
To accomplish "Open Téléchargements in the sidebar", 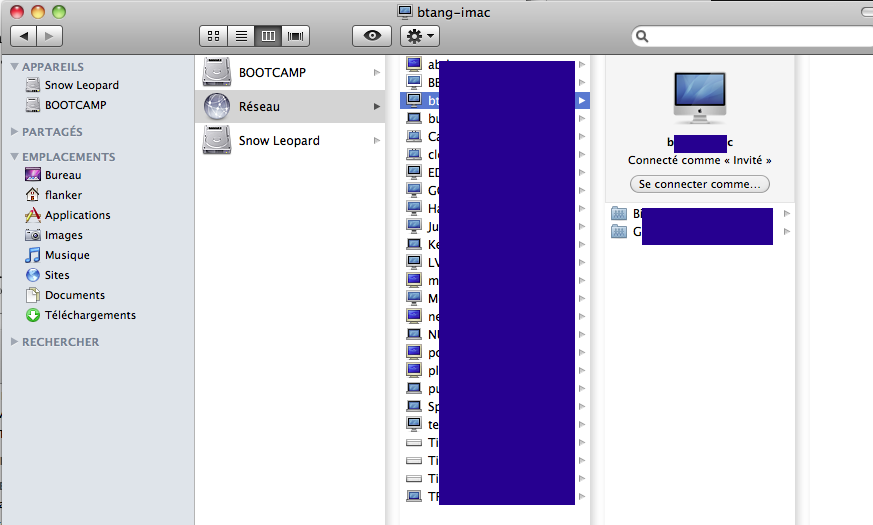I will [x=90, y=315].
